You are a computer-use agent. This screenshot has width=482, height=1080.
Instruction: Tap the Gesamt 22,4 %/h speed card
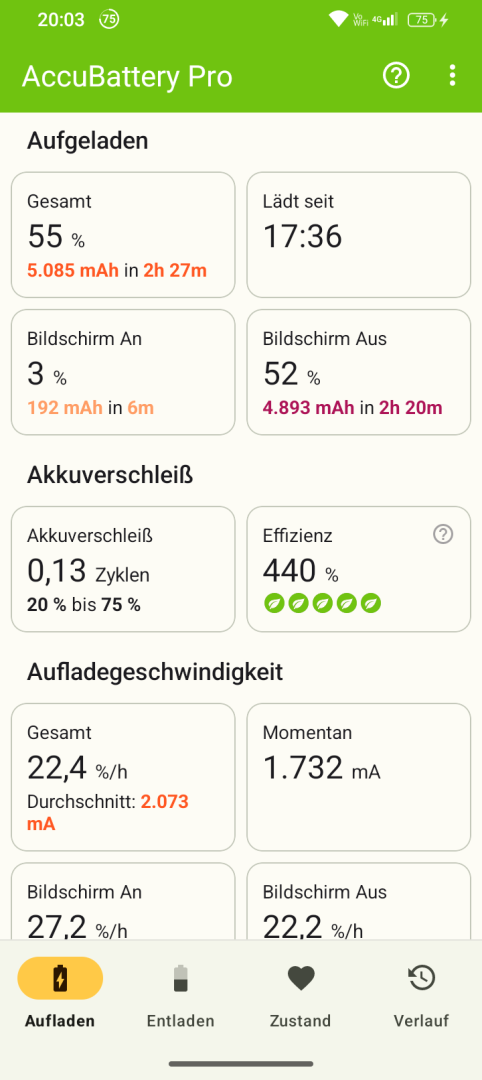(x=123, y=777)
